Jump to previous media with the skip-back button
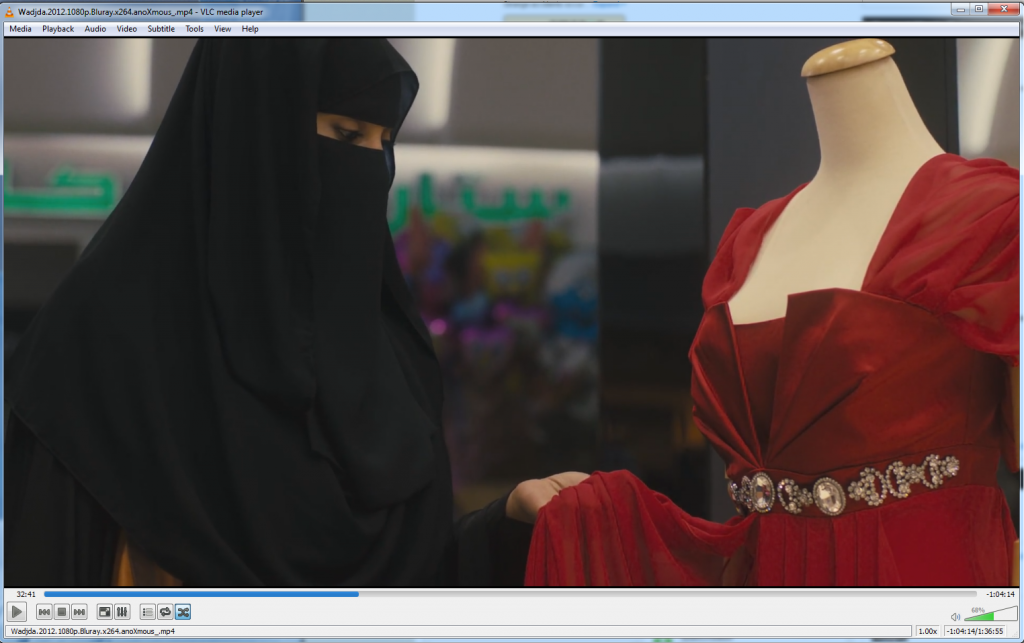The width and height of the screenshot is (1024, 643). pyautogui.click(x=44, y=612)
